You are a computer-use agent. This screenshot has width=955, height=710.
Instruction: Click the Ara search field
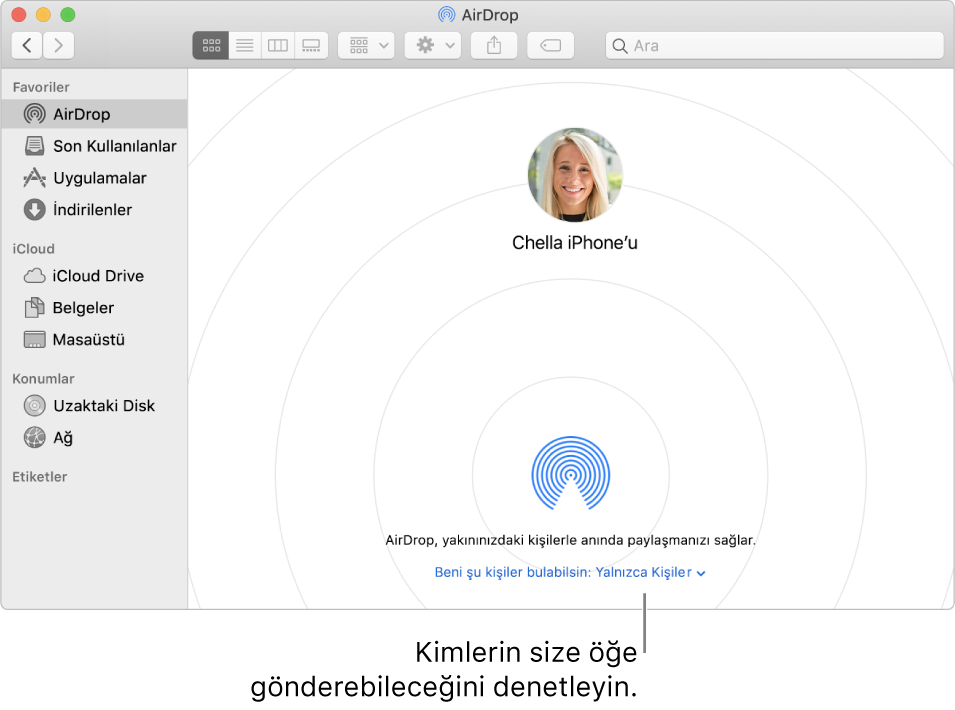(x=775, y=46)
